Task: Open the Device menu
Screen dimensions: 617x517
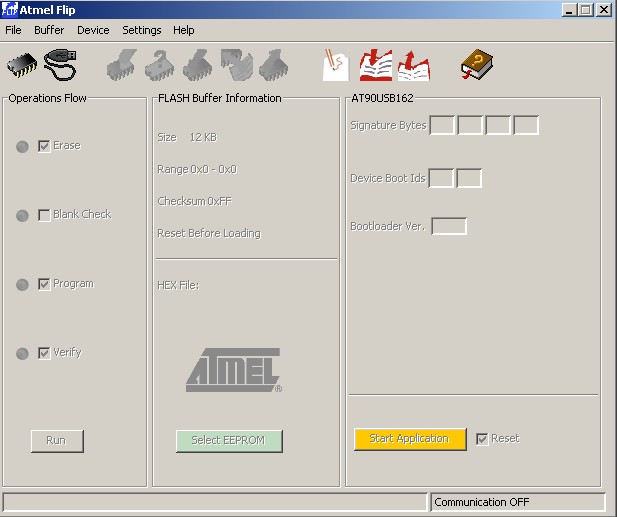Action: pos(93,30)
